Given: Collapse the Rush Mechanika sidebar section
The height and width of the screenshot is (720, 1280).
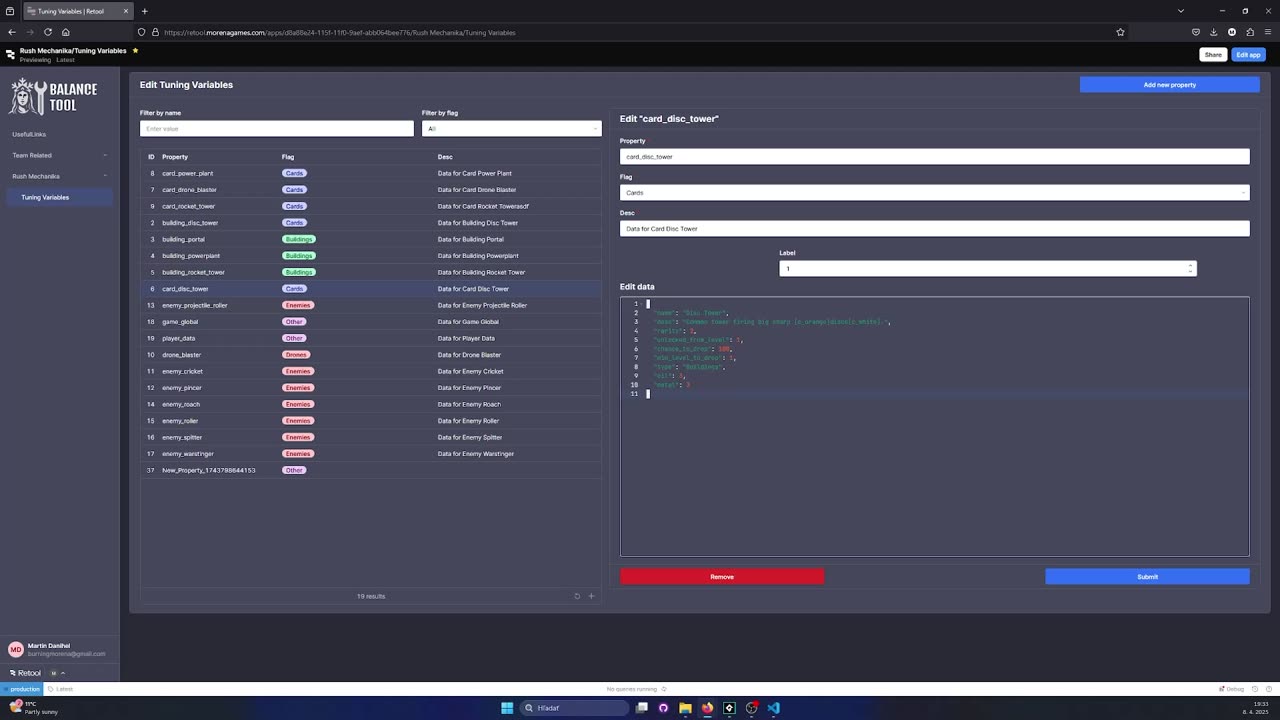Looking at the screenshot, I should pyautogui.click(x=58, y=176).
